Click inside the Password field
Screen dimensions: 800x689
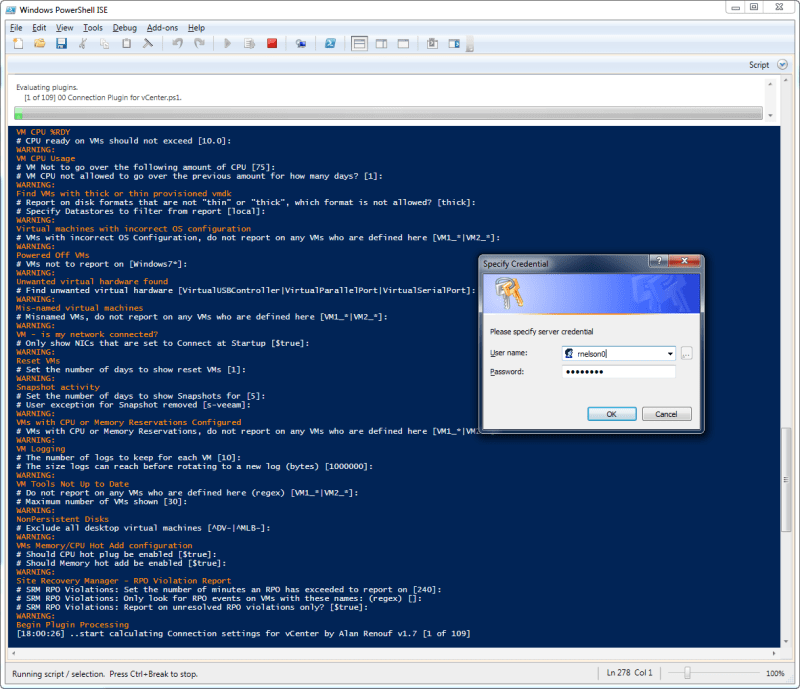[x=618, y=371]
